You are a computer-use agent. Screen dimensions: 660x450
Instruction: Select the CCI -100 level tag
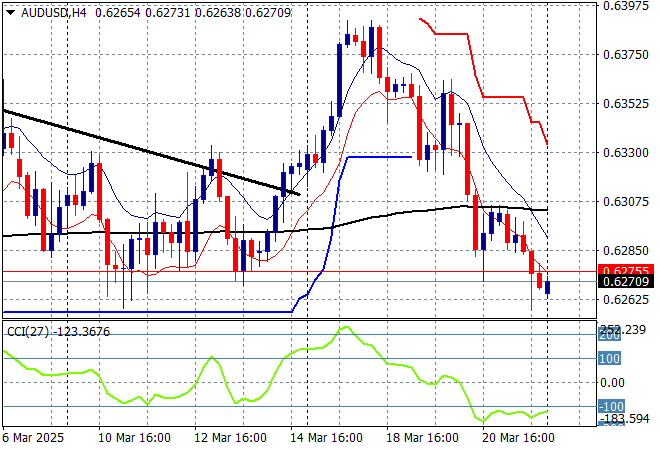[611, 406]
